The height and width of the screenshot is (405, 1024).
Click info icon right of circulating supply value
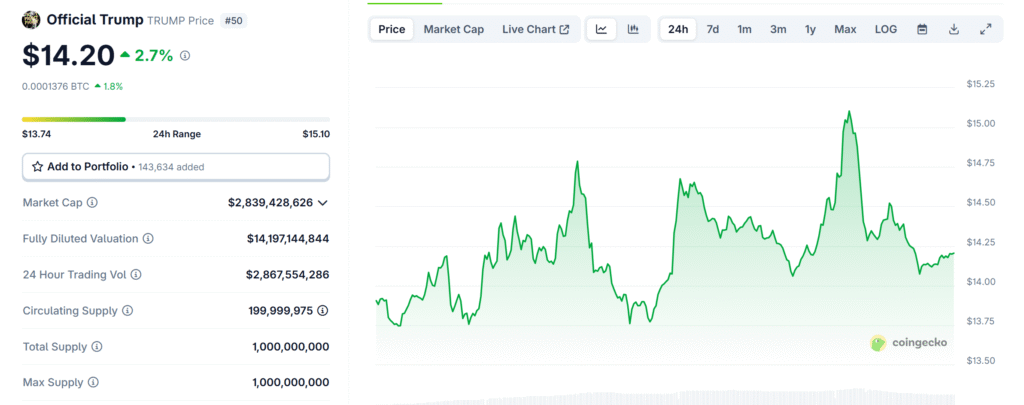pyautogui.click(x=323, y=311)
